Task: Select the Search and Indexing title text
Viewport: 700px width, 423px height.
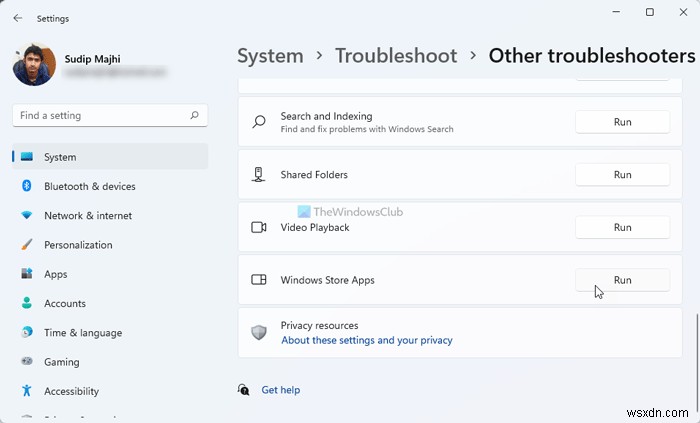Action: click(x=326, y=116)
